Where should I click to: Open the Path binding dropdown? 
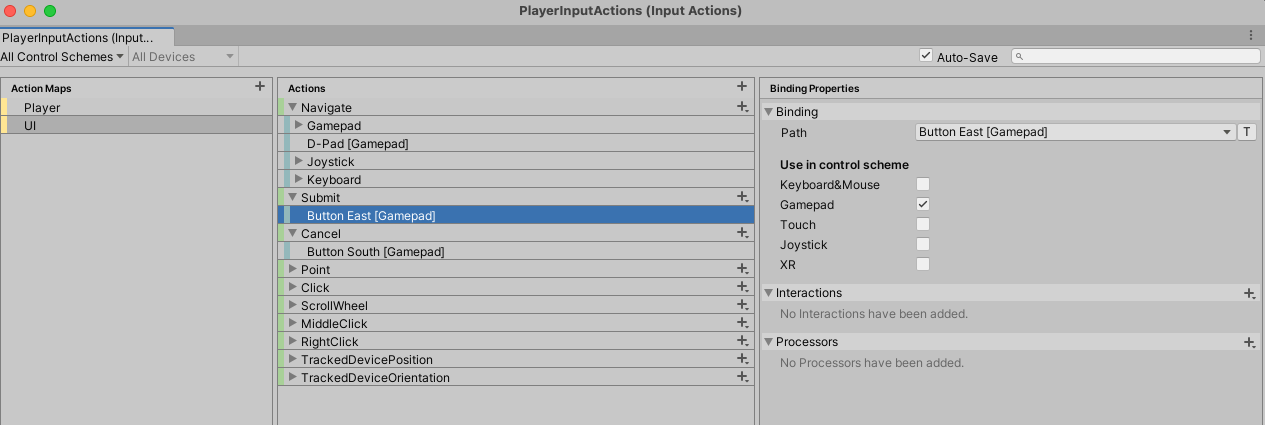click(x=1076, y=132)
